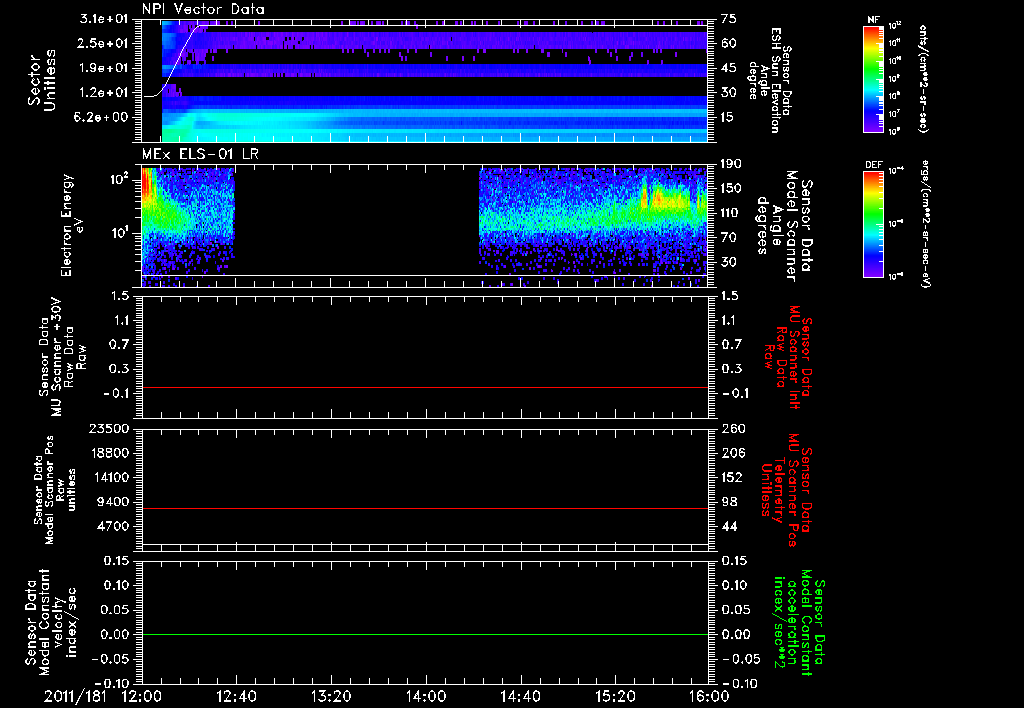Click the 'MU Scanner +30V Raw Data' label
This screenshot has height=708, width=1024.
coord(63,357)
